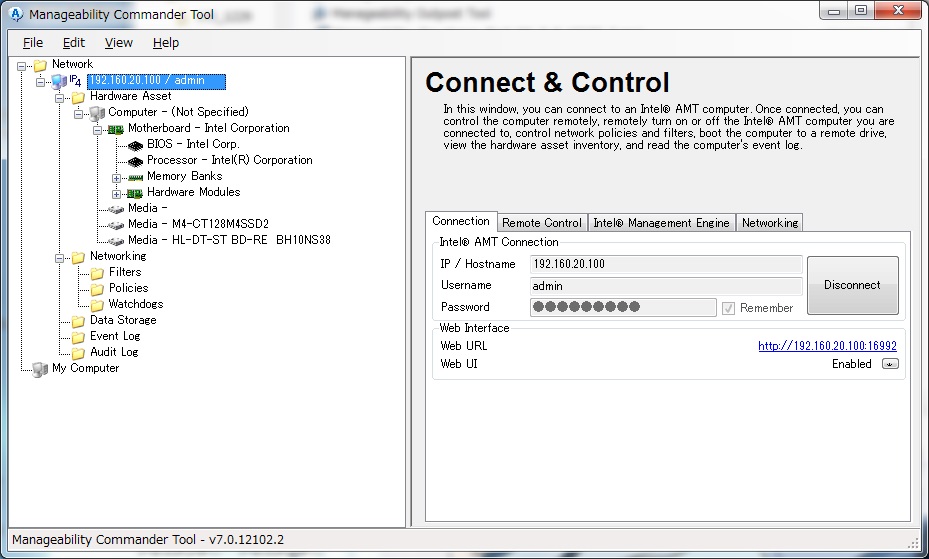Select 'Watchdogs' in the tree

point(136,304)
